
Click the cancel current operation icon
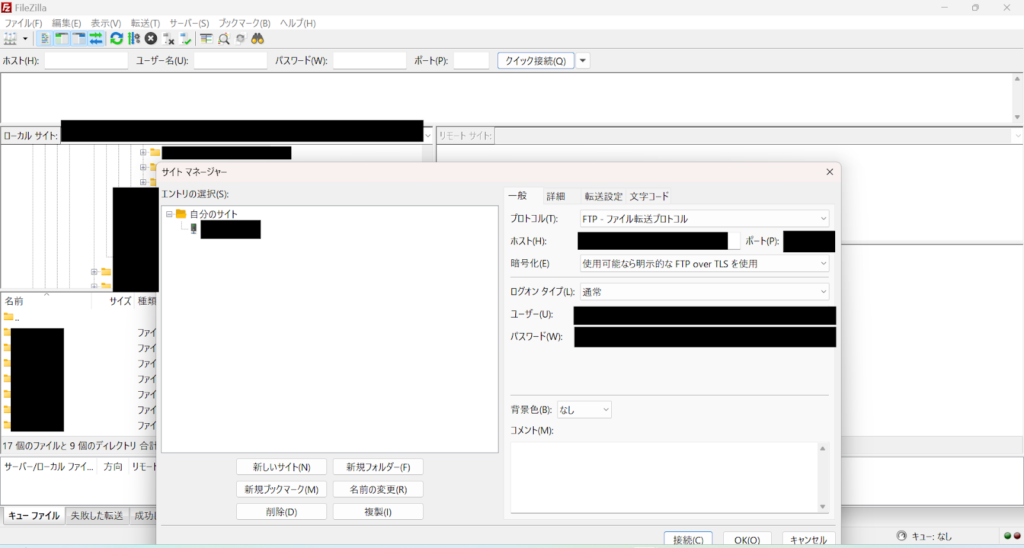click(x=151, y=38)
